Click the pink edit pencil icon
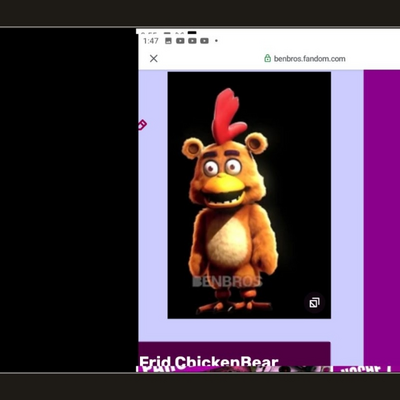The height and width of the screenshot is (400, 400). click(x=142, y=125)
